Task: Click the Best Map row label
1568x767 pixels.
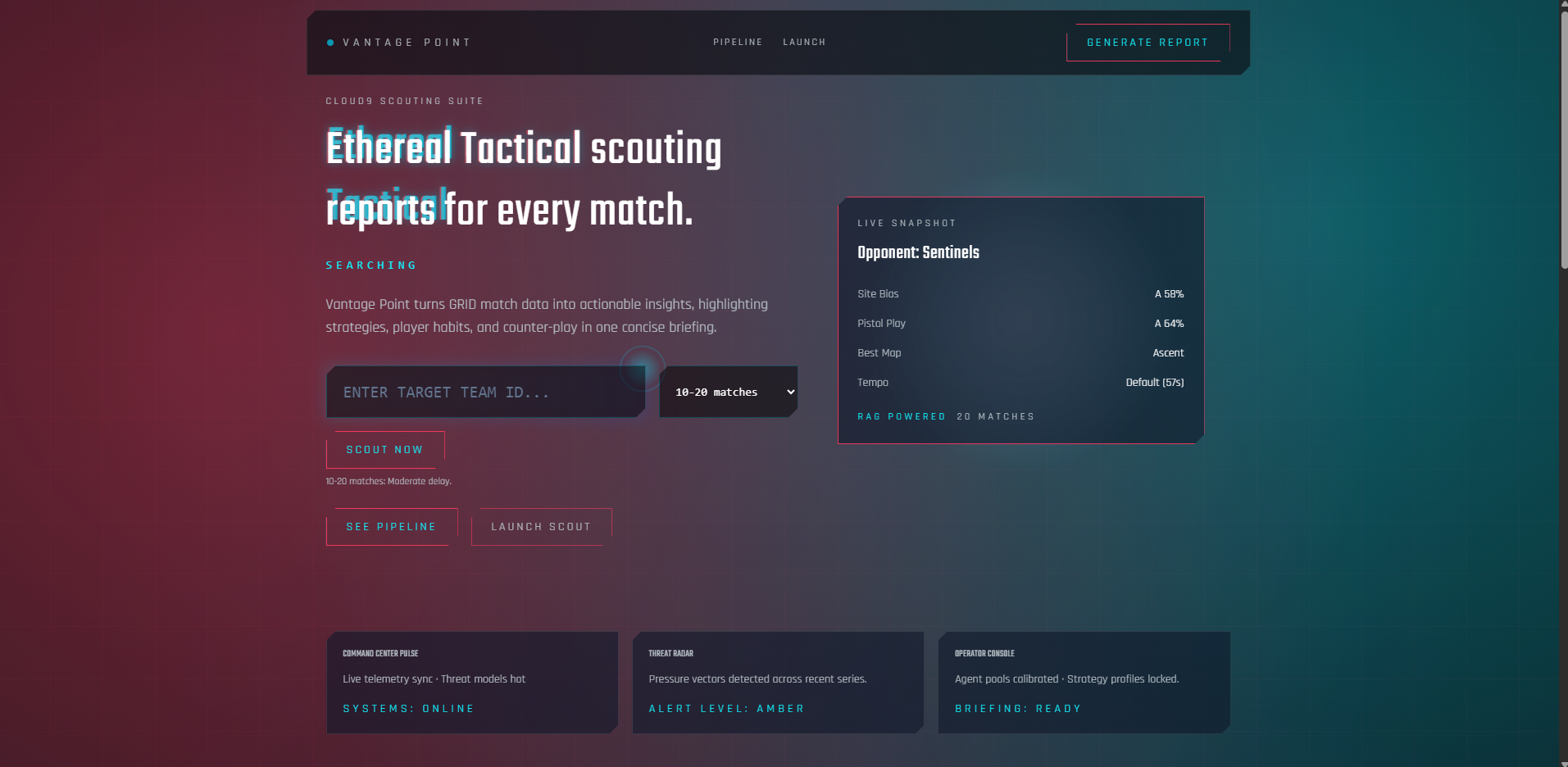Action: [x=879, y=353]
